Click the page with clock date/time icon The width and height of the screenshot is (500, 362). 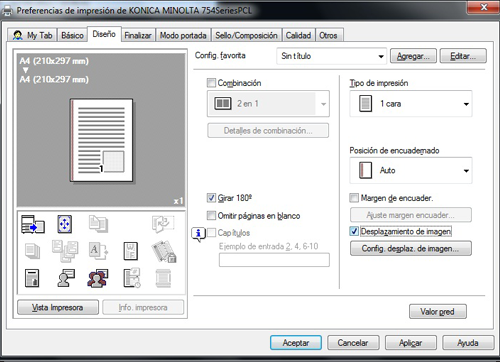(x=132, y=278)
